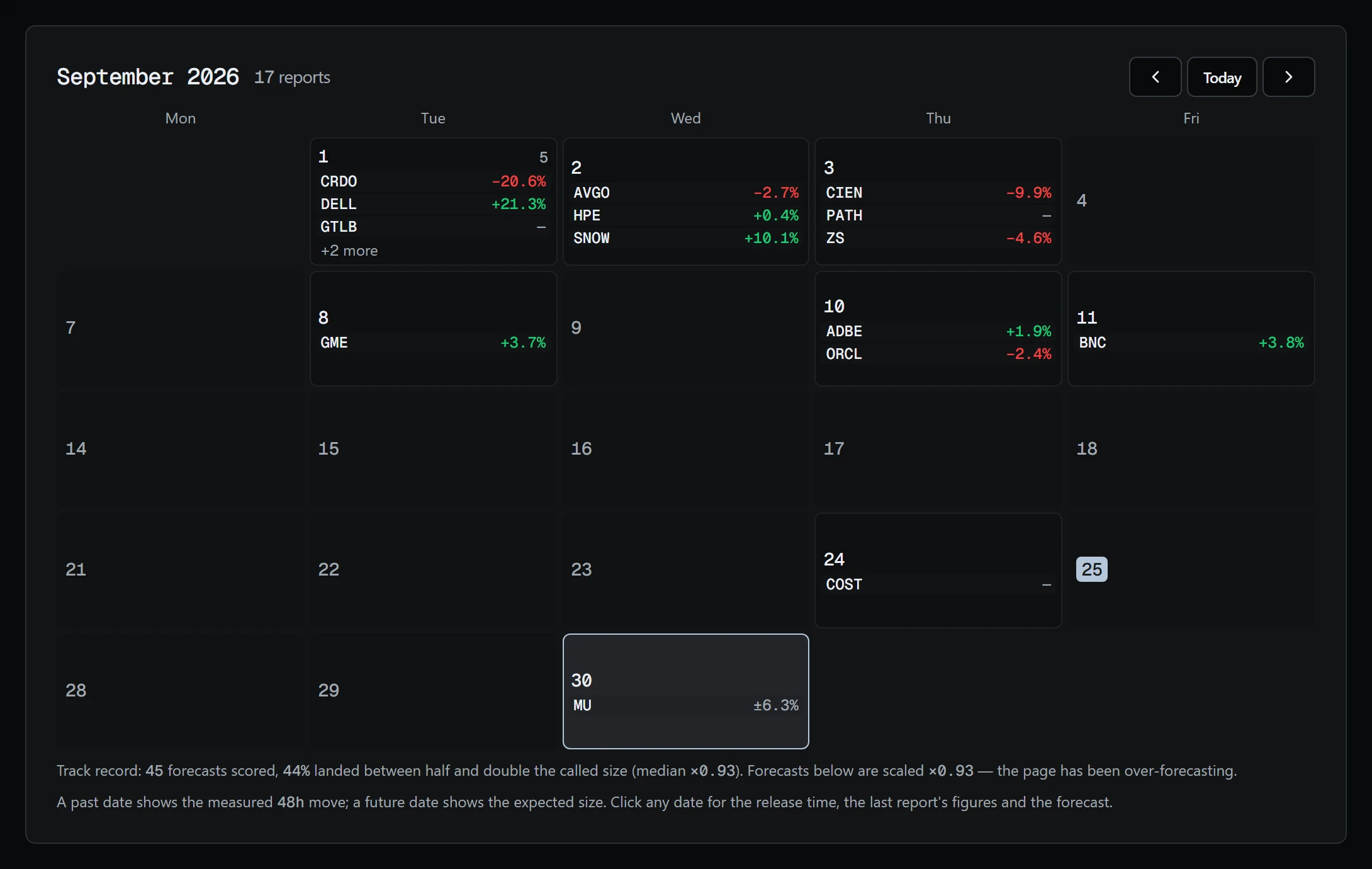This screenshot has height=869, width=1372.
Task: Open the September 30 date cell number
Action: [x=582, y=680]
